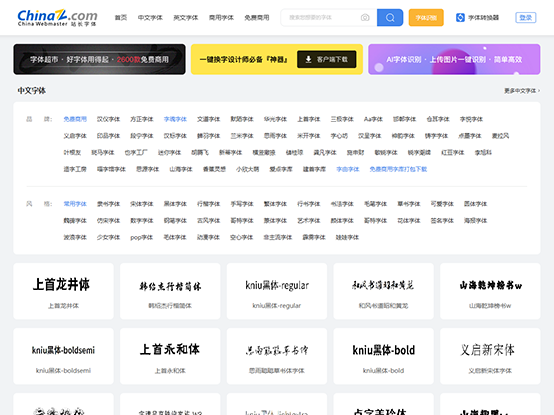This screenshot has width=554, height=415.
Task: Select the 上首字体 brand filter
Action: 308,119
